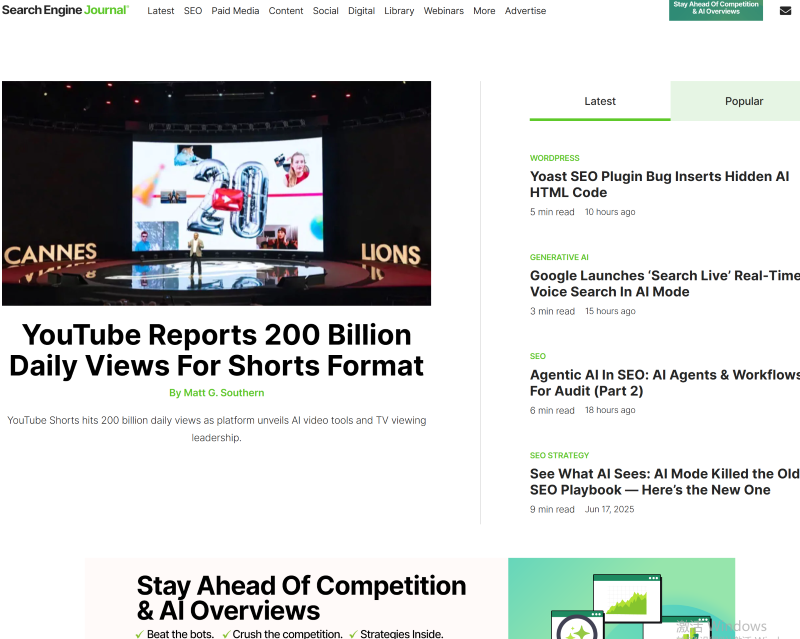Open the email newsletter envelope icon
Screen dimensions: 800x639
785,11
